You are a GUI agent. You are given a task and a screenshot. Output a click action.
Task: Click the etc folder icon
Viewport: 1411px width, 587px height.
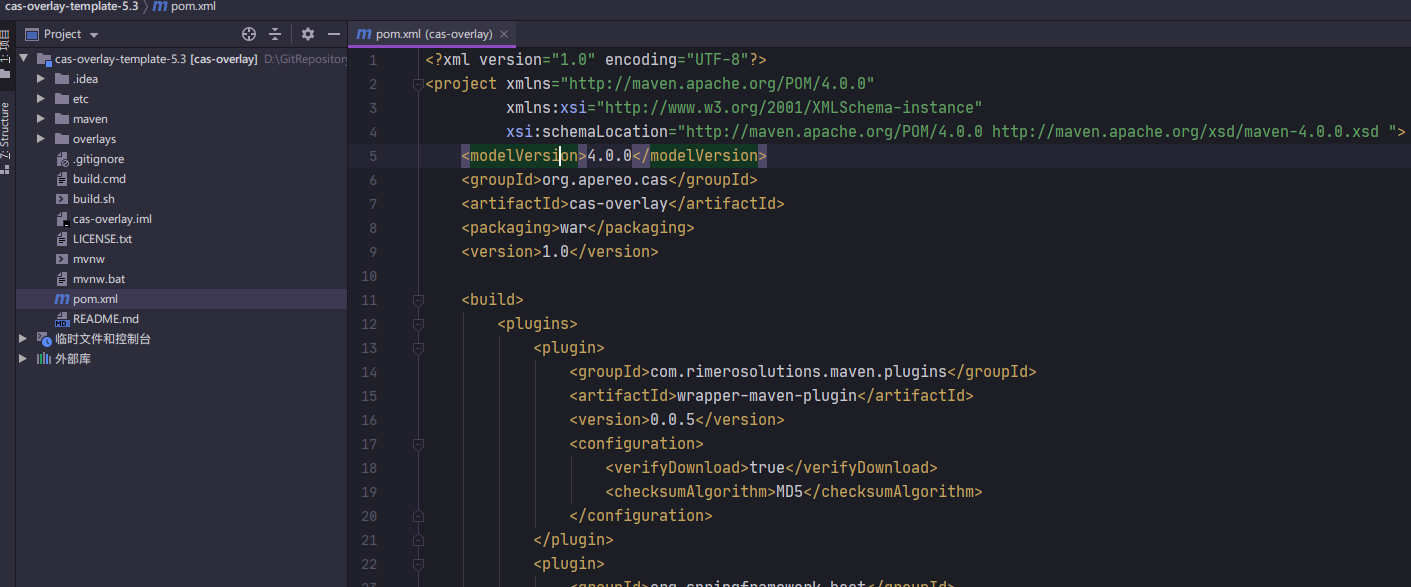pos(62,99)
